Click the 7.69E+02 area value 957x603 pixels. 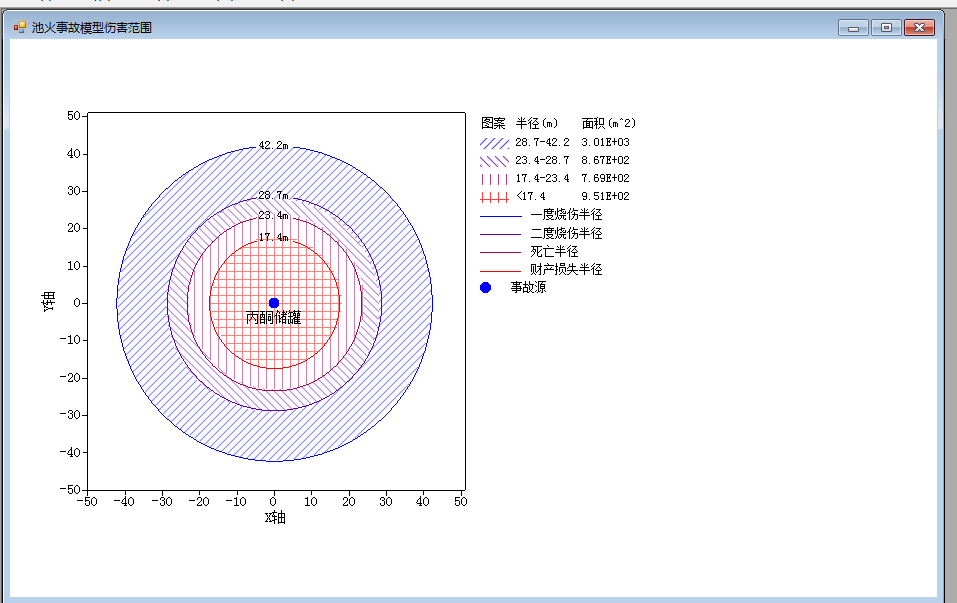point(605,178)
